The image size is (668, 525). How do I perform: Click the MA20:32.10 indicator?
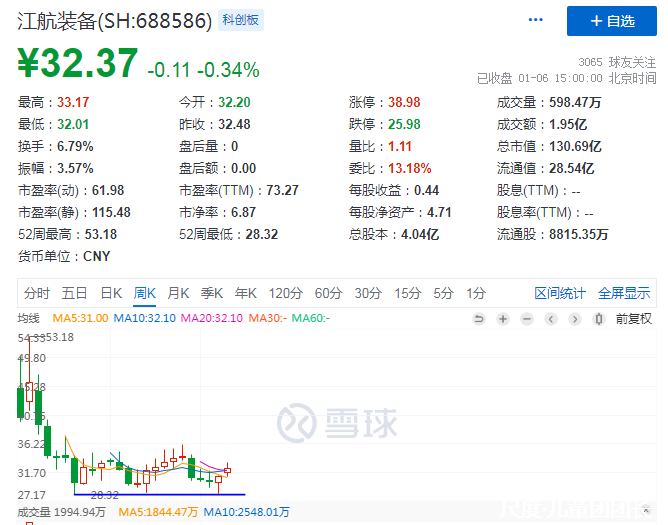212,318
